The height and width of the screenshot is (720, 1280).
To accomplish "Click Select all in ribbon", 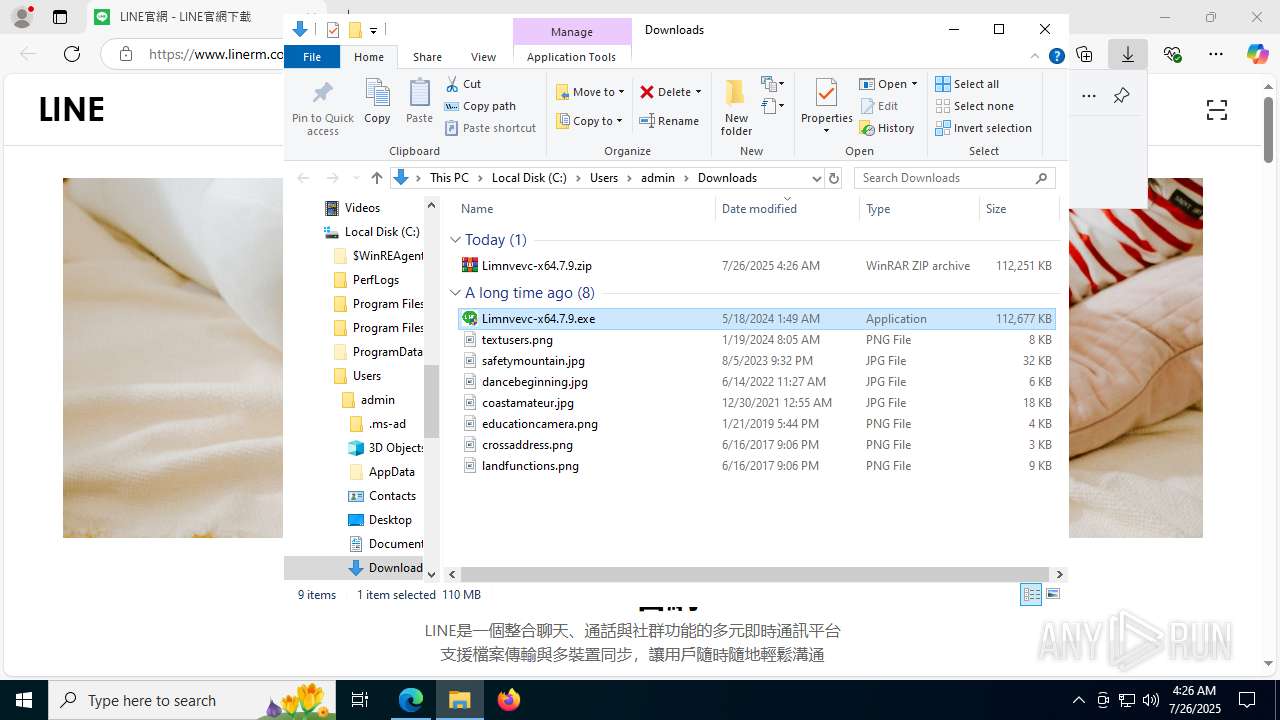I will (x=967, y=84).
